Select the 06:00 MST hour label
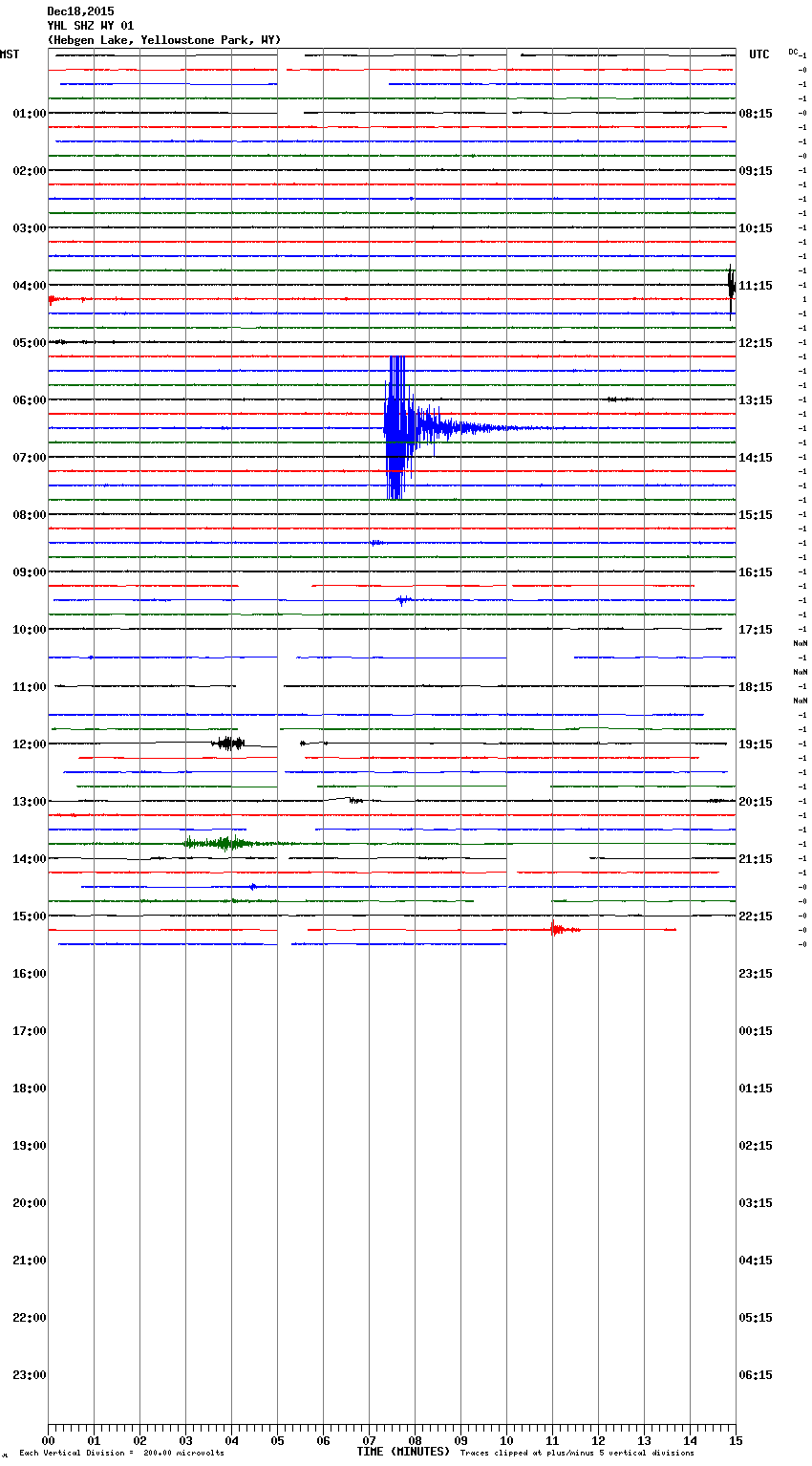Screen dimensions: 812x1466 [x=30, y=400]
